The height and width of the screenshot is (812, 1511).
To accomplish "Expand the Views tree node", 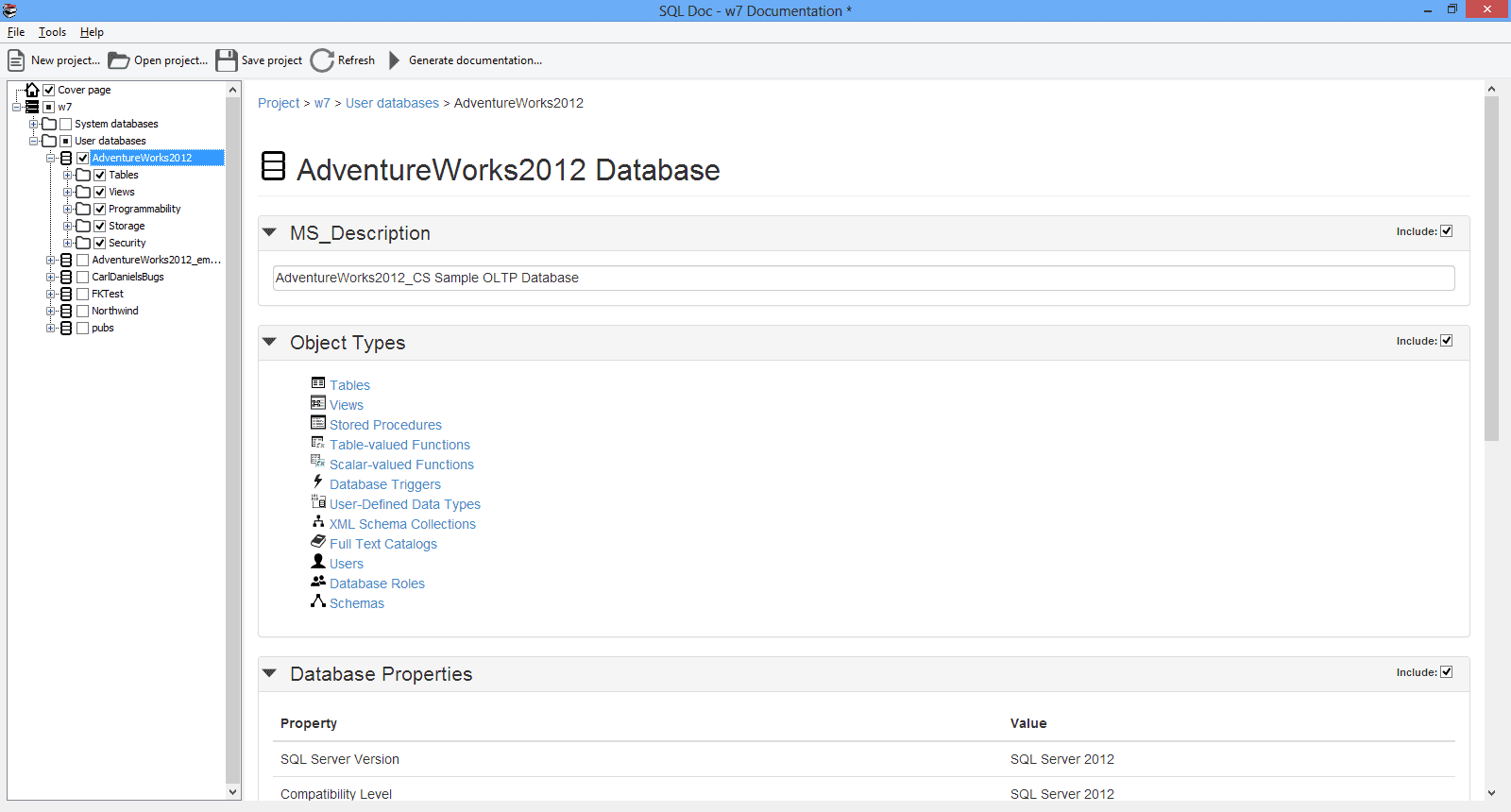I will point(67,192).
